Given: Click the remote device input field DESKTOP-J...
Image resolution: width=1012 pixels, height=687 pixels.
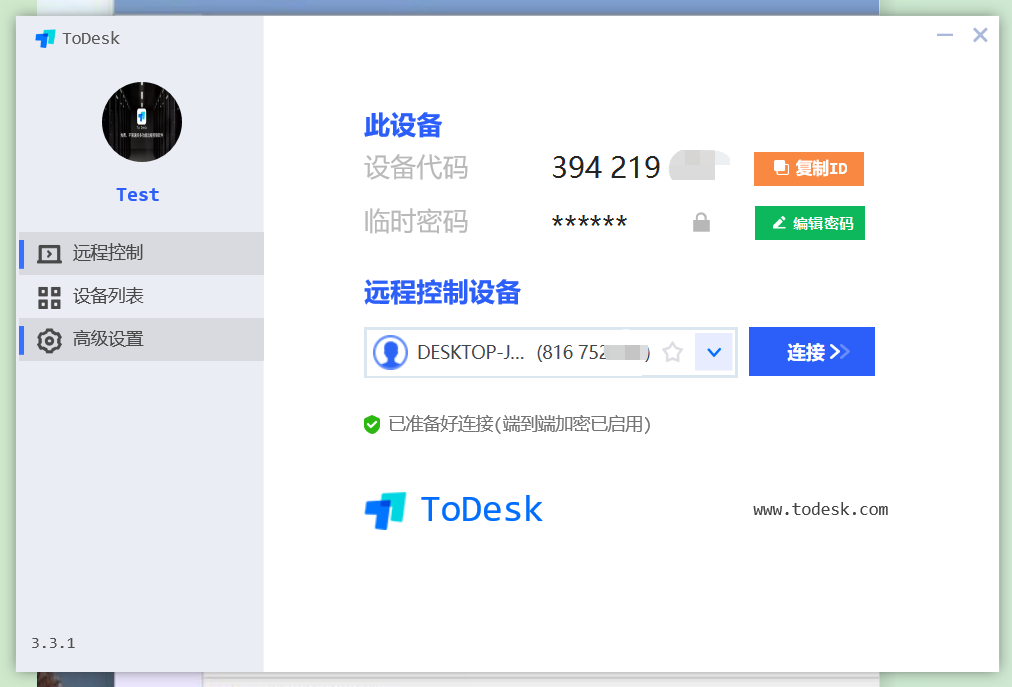Looking at the screenshot, I should 551,353.
